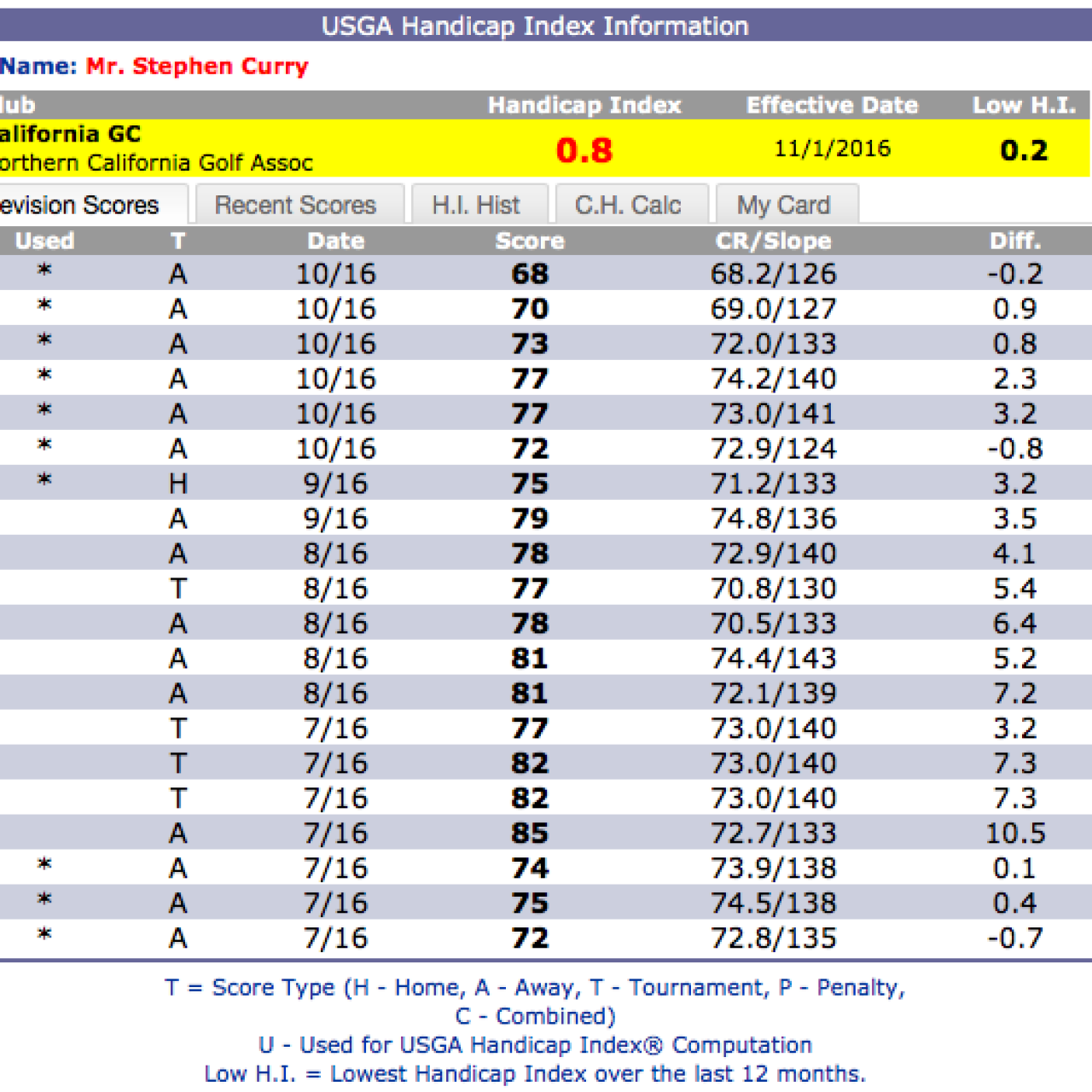Click the Diff. column header
This screenshot has height=1092, width=1092.
(1015, 241)
